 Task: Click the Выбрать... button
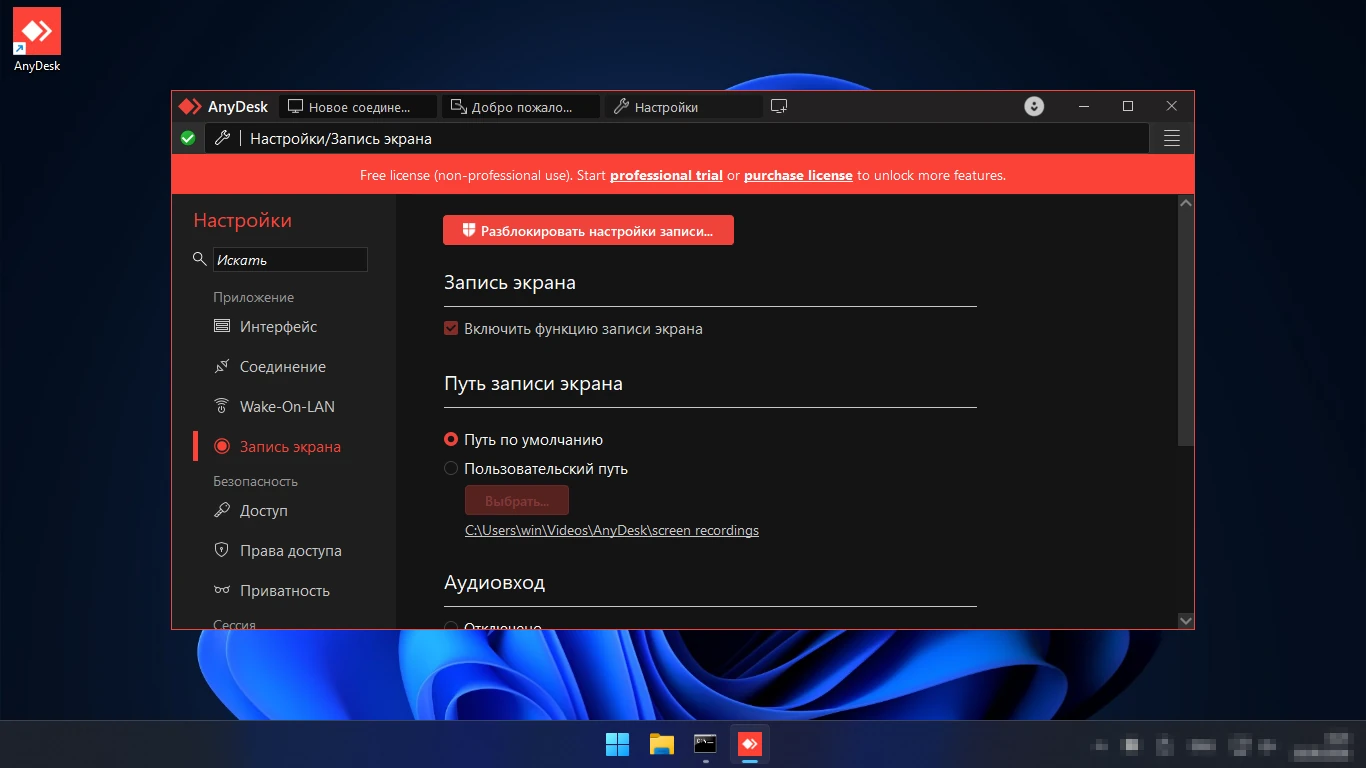517,501
